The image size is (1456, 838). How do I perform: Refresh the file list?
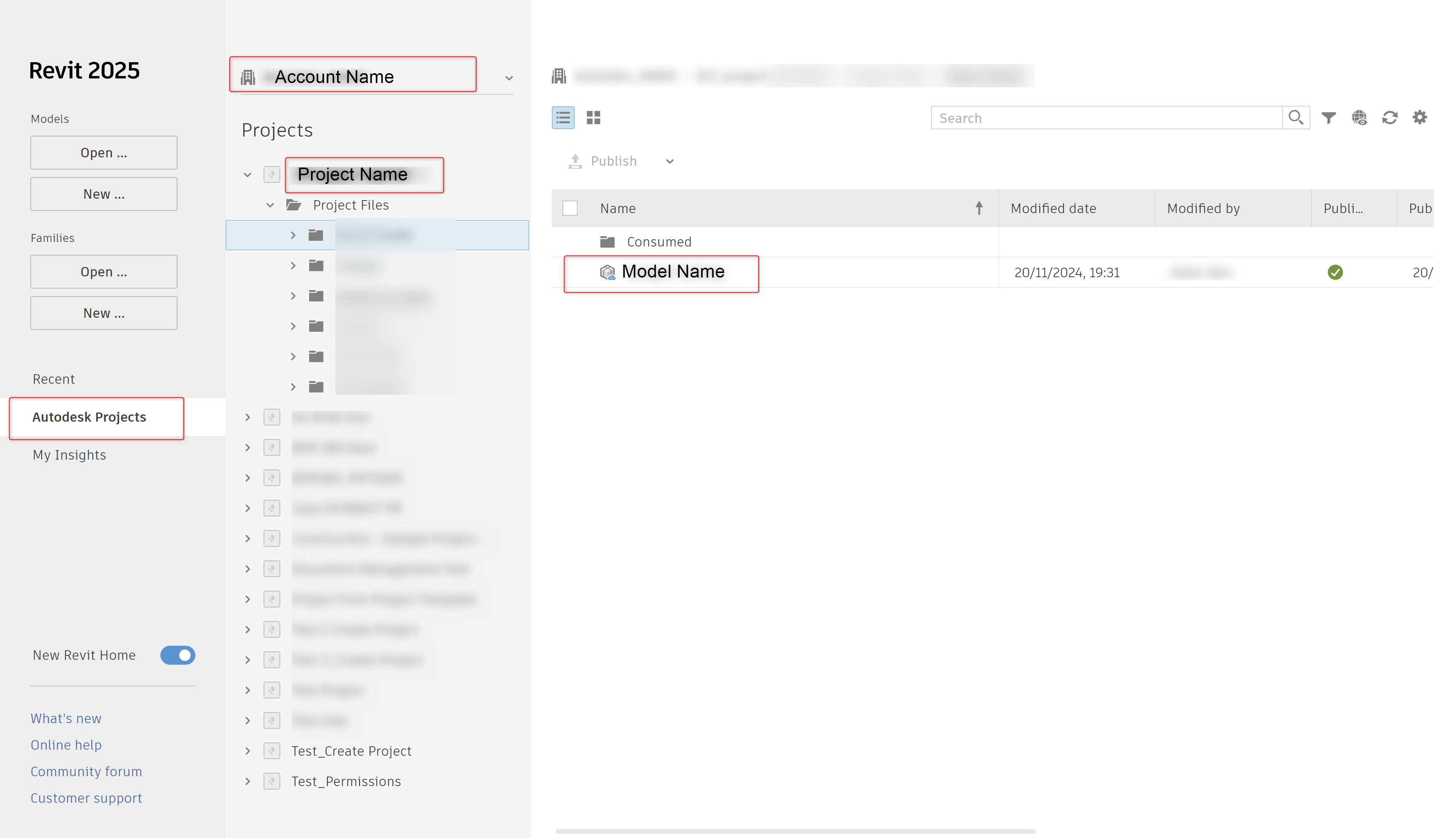[x=1389, y=118]
